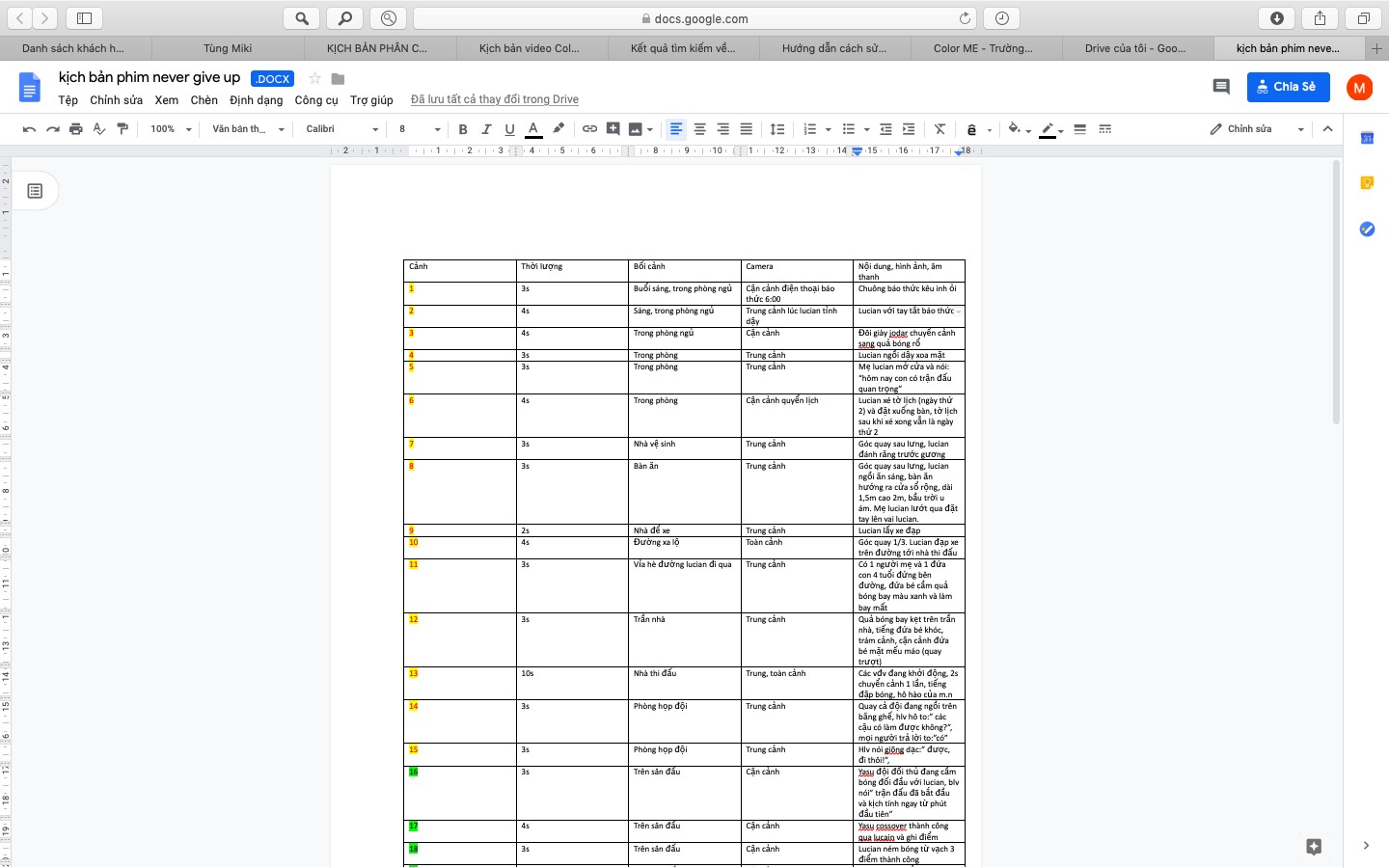1389x868 pixels.
Task: Open the Chèn menu
Action: 204,100
